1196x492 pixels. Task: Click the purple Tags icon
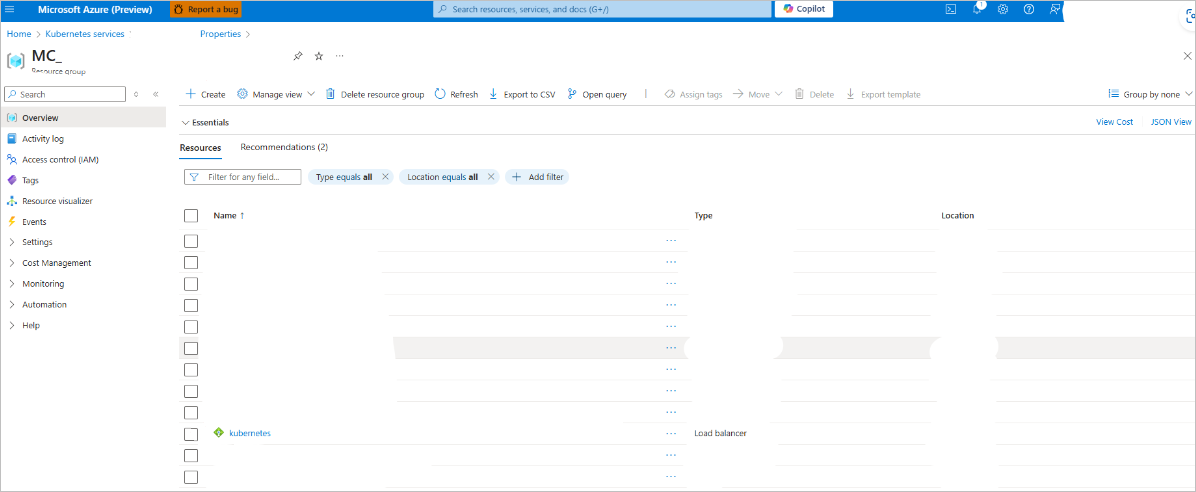click(x=11, y=180)
